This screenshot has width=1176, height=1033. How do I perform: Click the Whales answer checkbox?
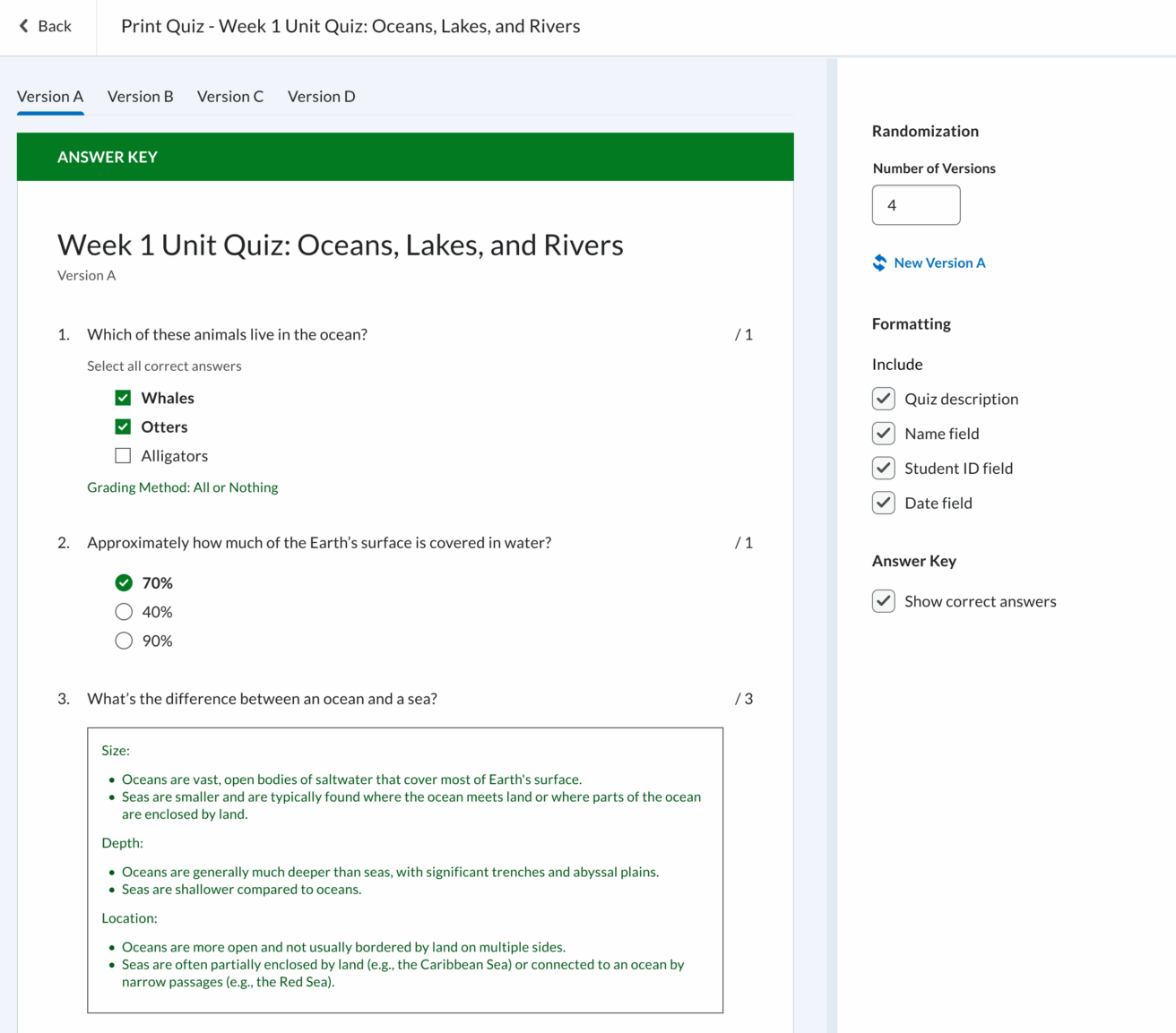pyautogui.click(x=123, y=398)
